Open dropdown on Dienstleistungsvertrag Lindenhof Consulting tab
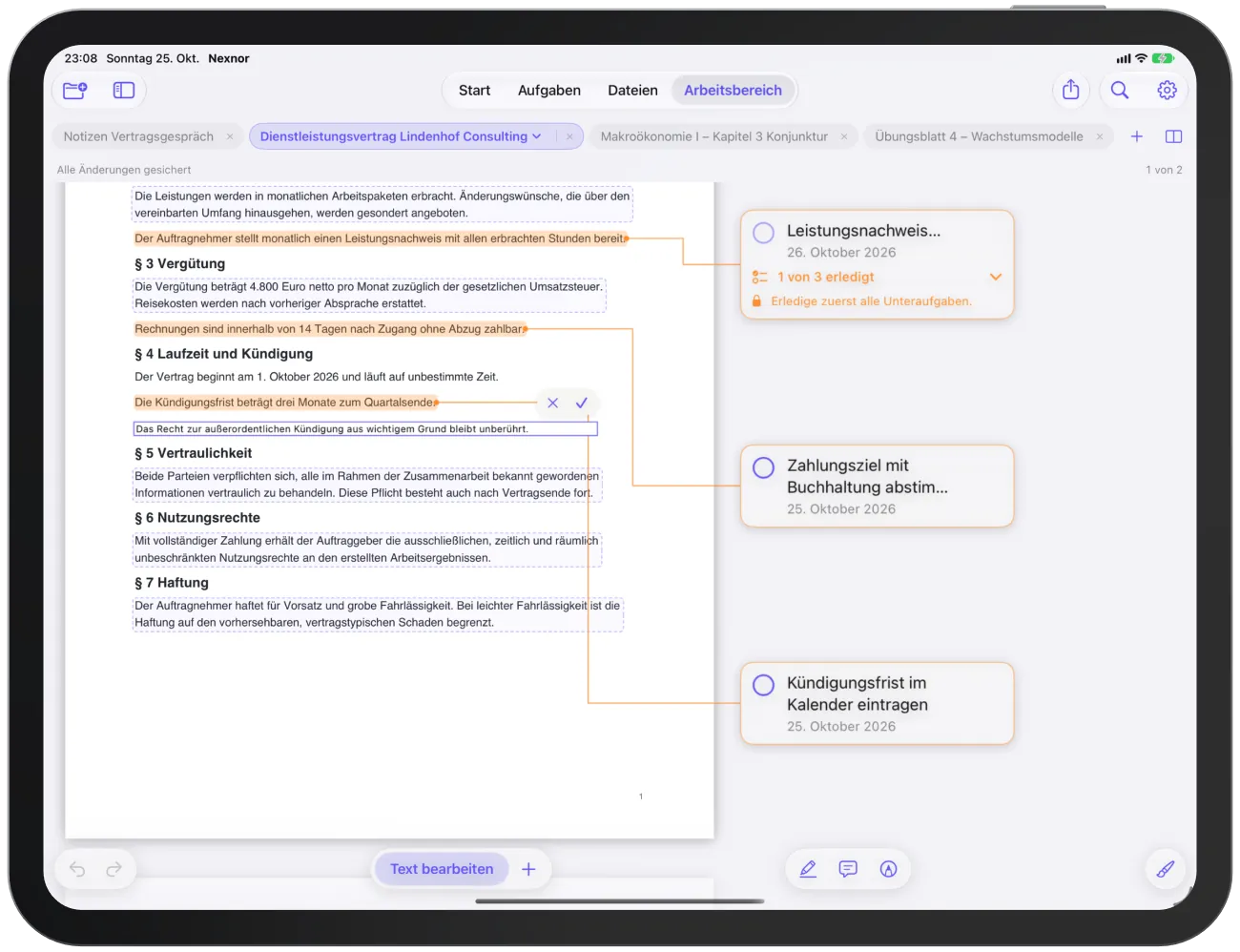Viewport: 1240px width, 952px height. [537, 136]
